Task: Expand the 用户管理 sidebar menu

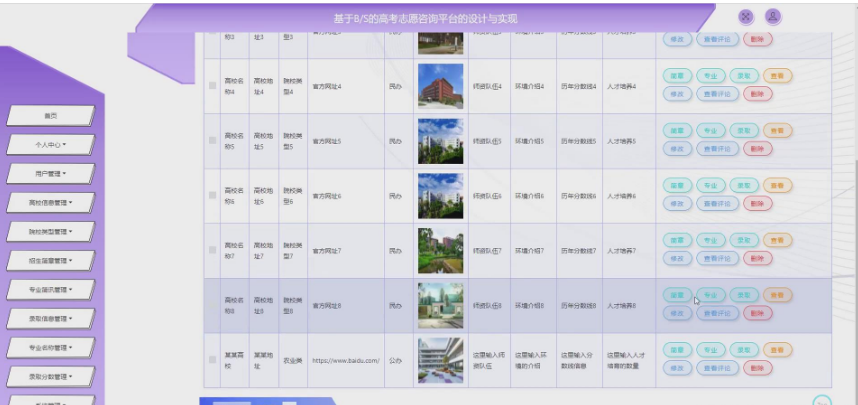Action: (x=50, y=174)
